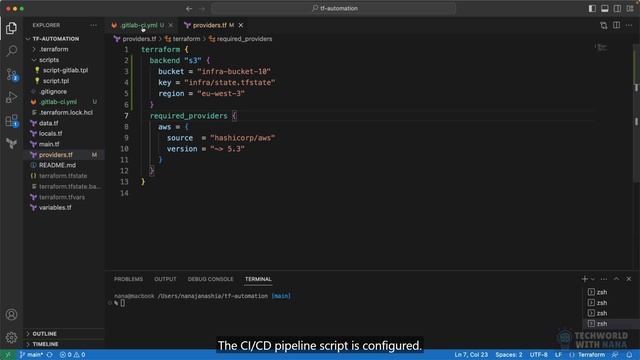Open script.tpl file

[x=56, y=81]
